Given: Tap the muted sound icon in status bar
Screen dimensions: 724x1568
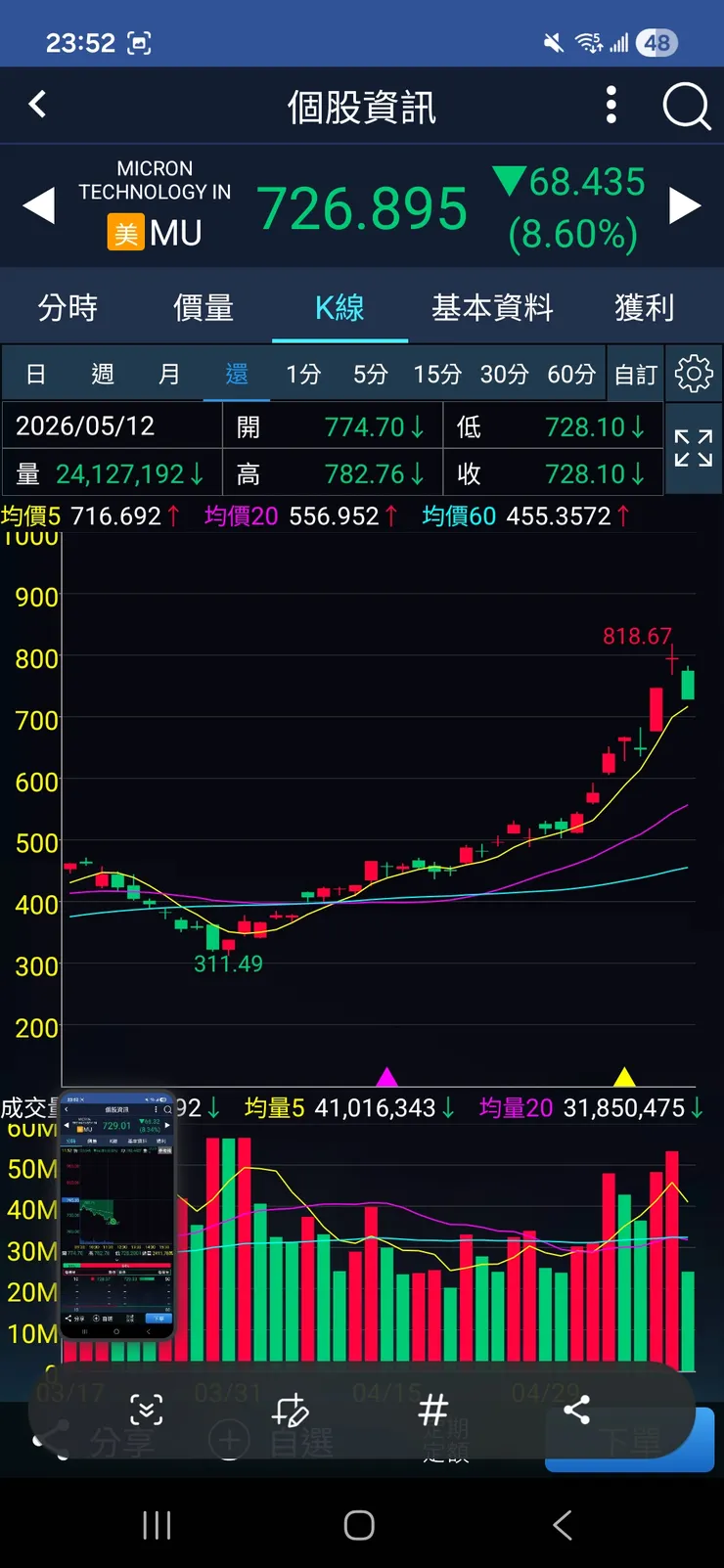Looking at the screenshot, I should 554,42.
